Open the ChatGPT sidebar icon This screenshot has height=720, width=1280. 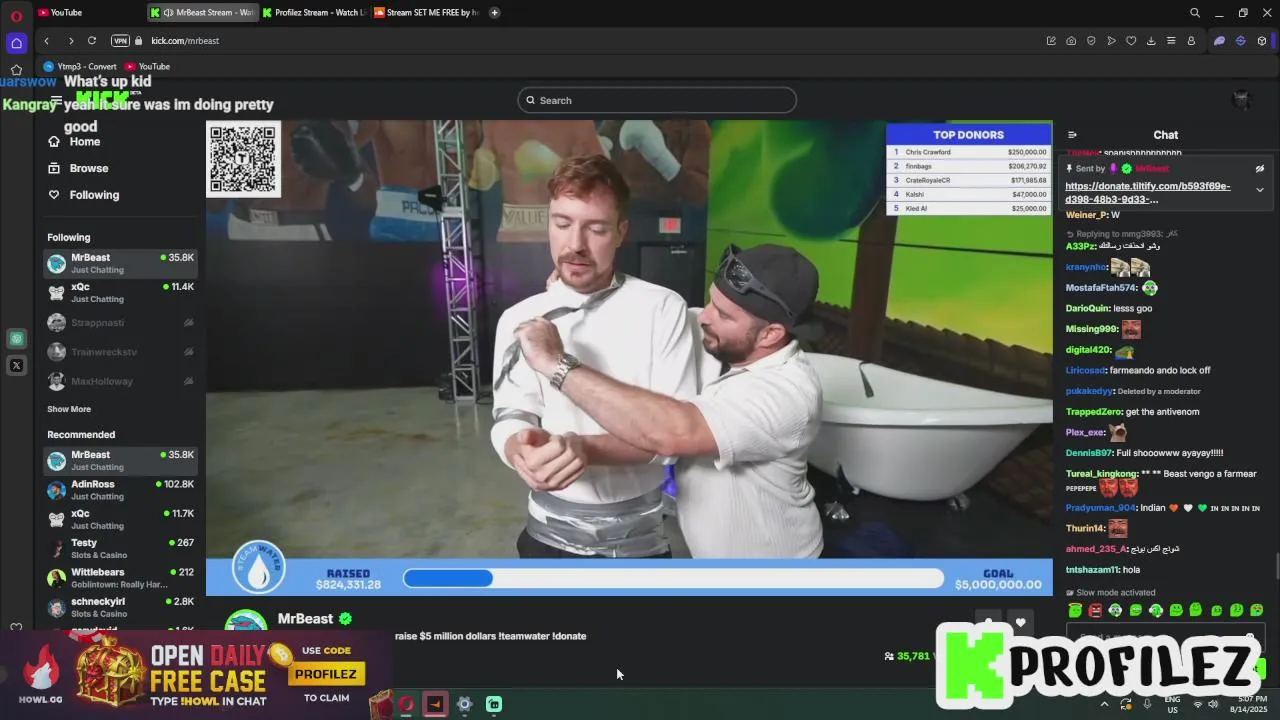tap(16, 339)
